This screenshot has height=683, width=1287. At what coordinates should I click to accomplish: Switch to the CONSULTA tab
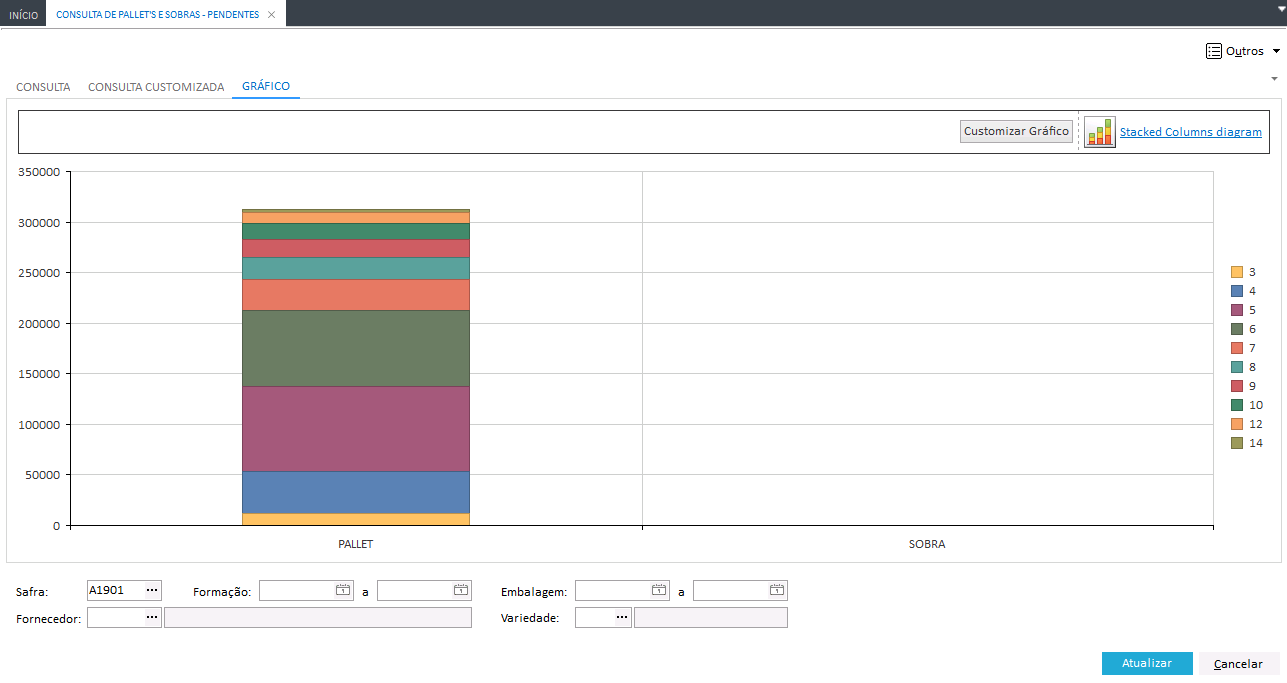click(43, 87)
